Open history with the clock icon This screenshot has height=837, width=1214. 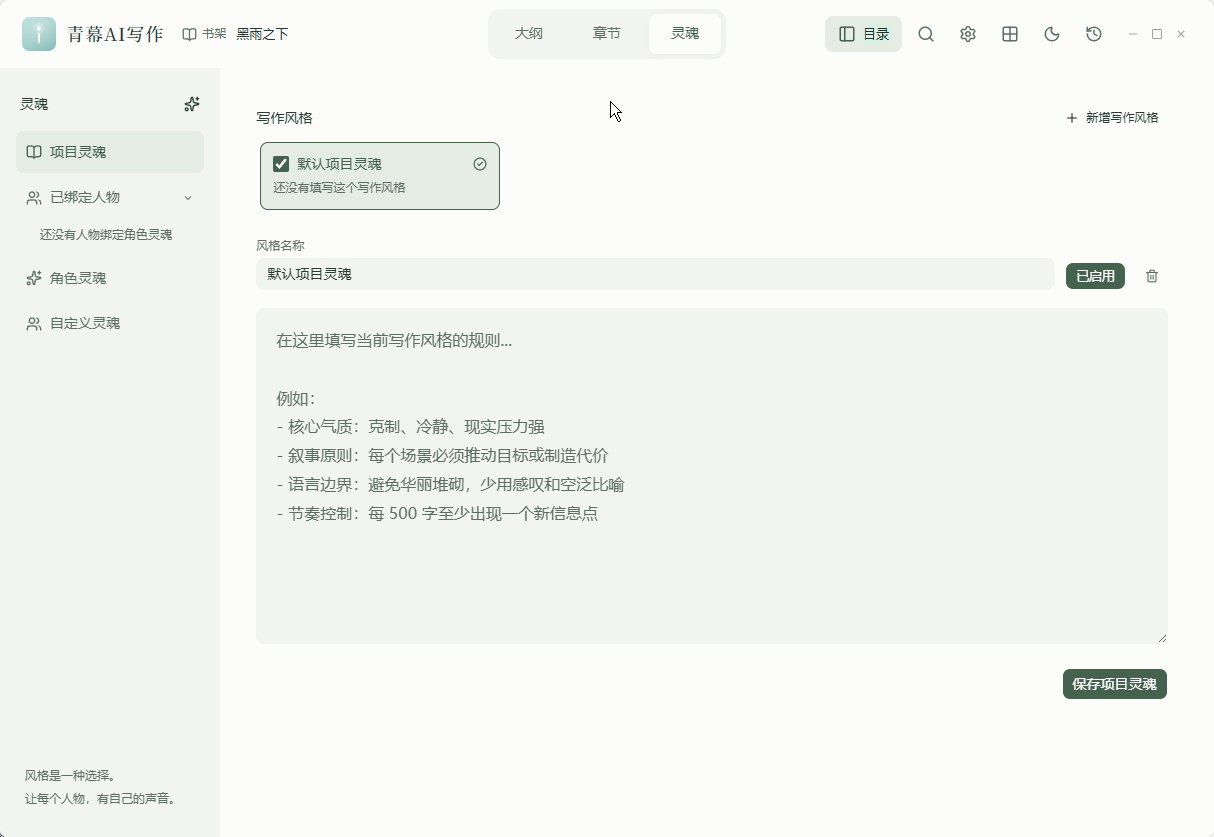point(1094,34)
